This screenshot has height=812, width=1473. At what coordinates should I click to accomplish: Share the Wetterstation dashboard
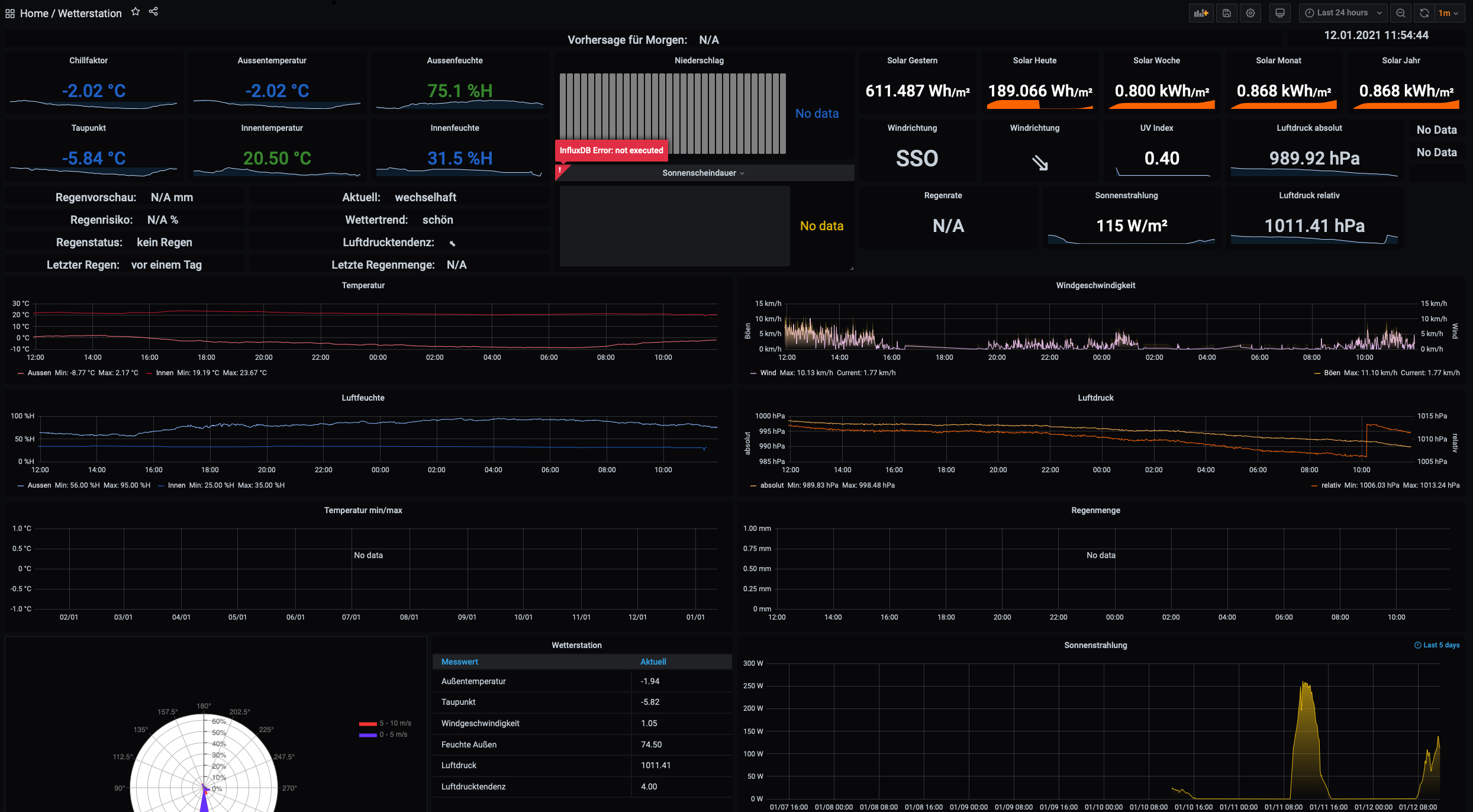[x=153, y=12]
